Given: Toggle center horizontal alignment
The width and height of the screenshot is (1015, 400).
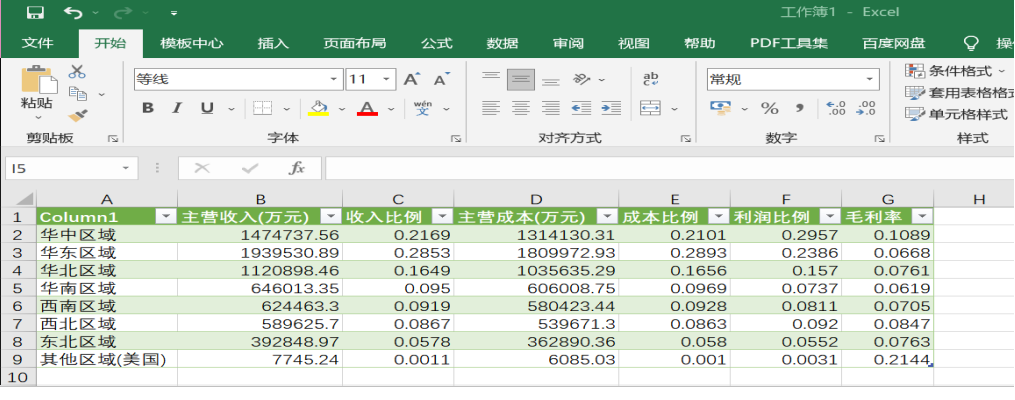Looking at the screenshot, I should click(x=520, y=108).
